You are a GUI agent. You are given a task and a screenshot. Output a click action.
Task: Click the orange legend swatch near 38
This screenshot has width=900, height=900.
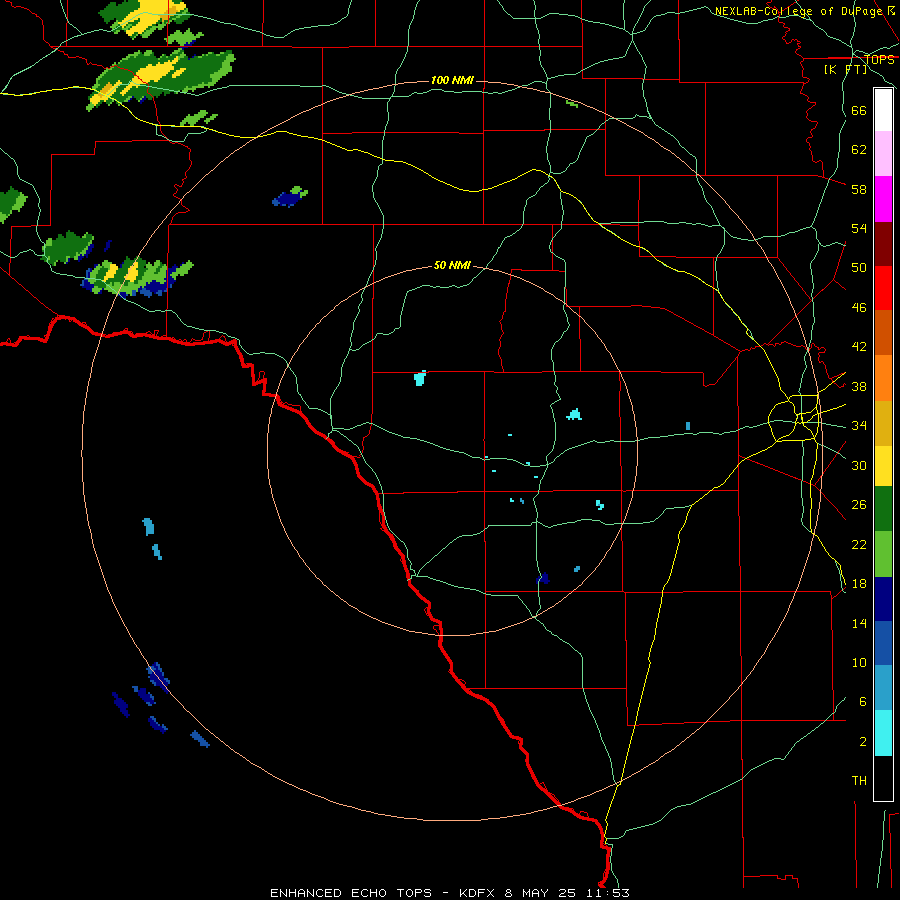tap(883, 378)
